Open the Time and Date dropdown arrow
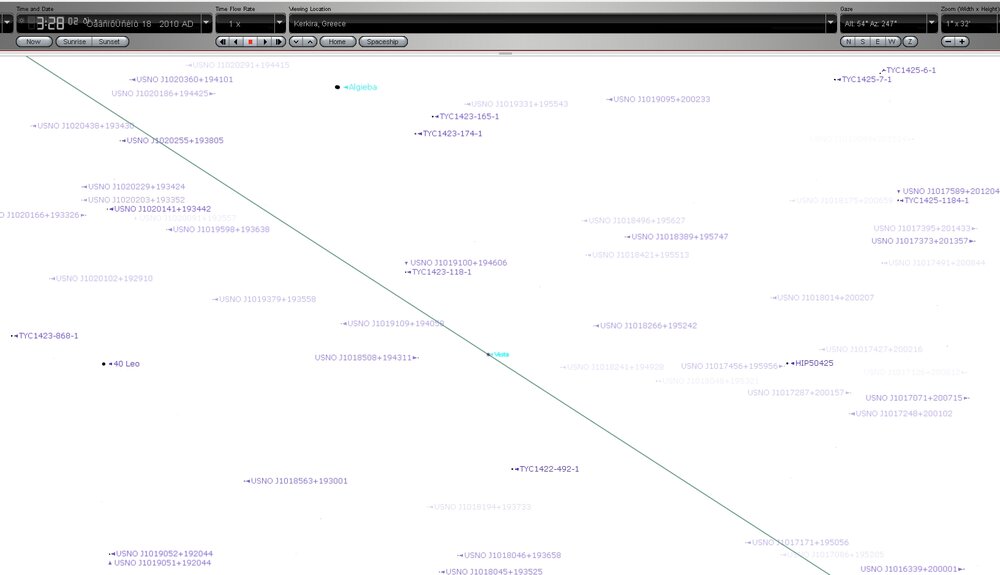 click(206, 22)
